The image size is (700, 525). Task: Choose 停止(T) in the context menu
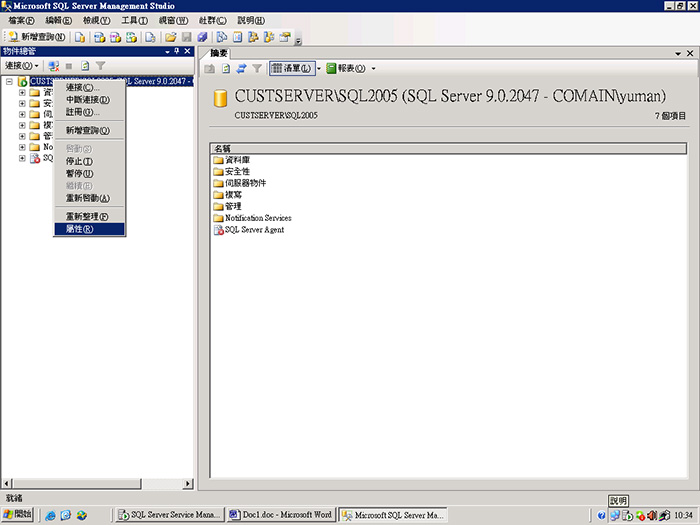[x=89, y=161]
